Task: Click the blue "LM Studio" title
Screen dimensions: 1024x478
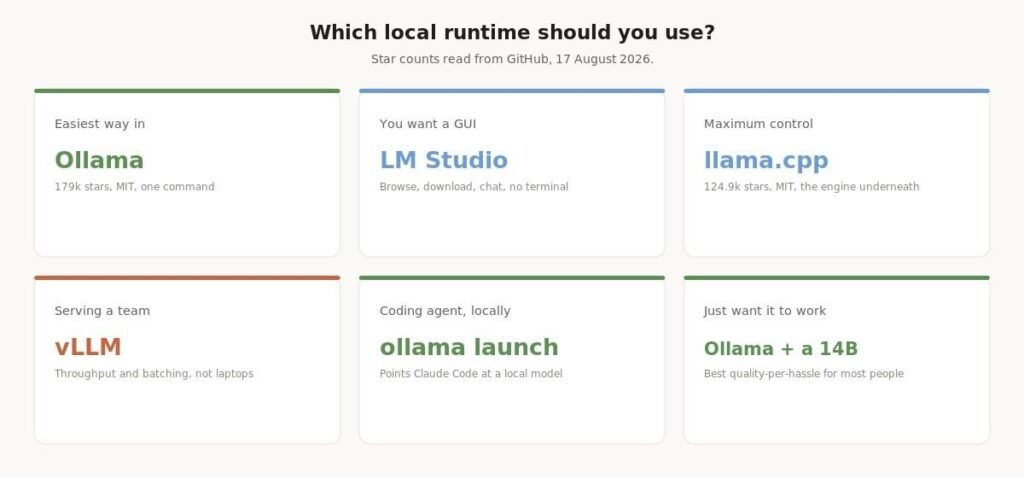Action: 443,160
